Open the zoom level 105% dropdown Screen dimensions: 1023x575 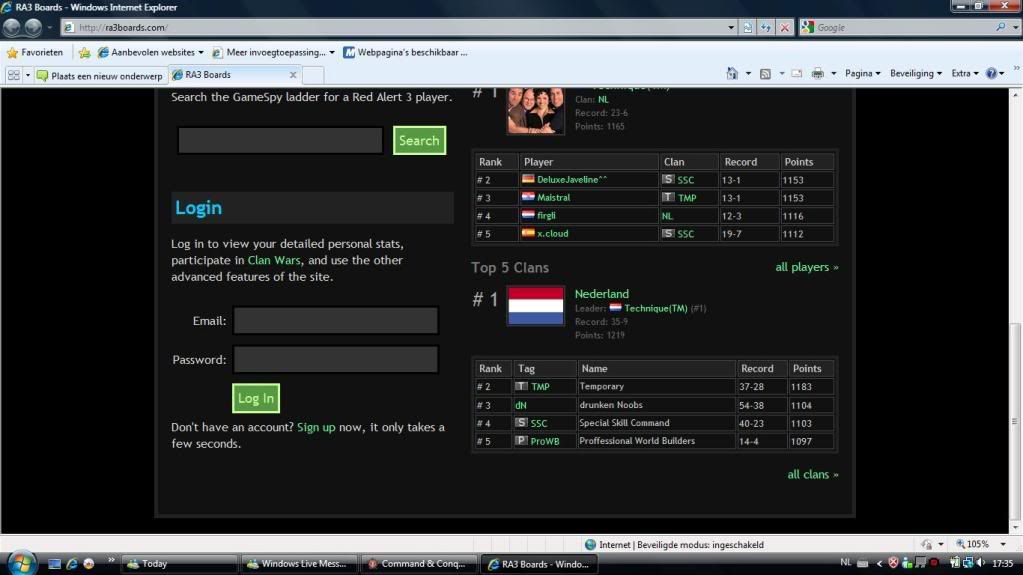click(1003, 544)
